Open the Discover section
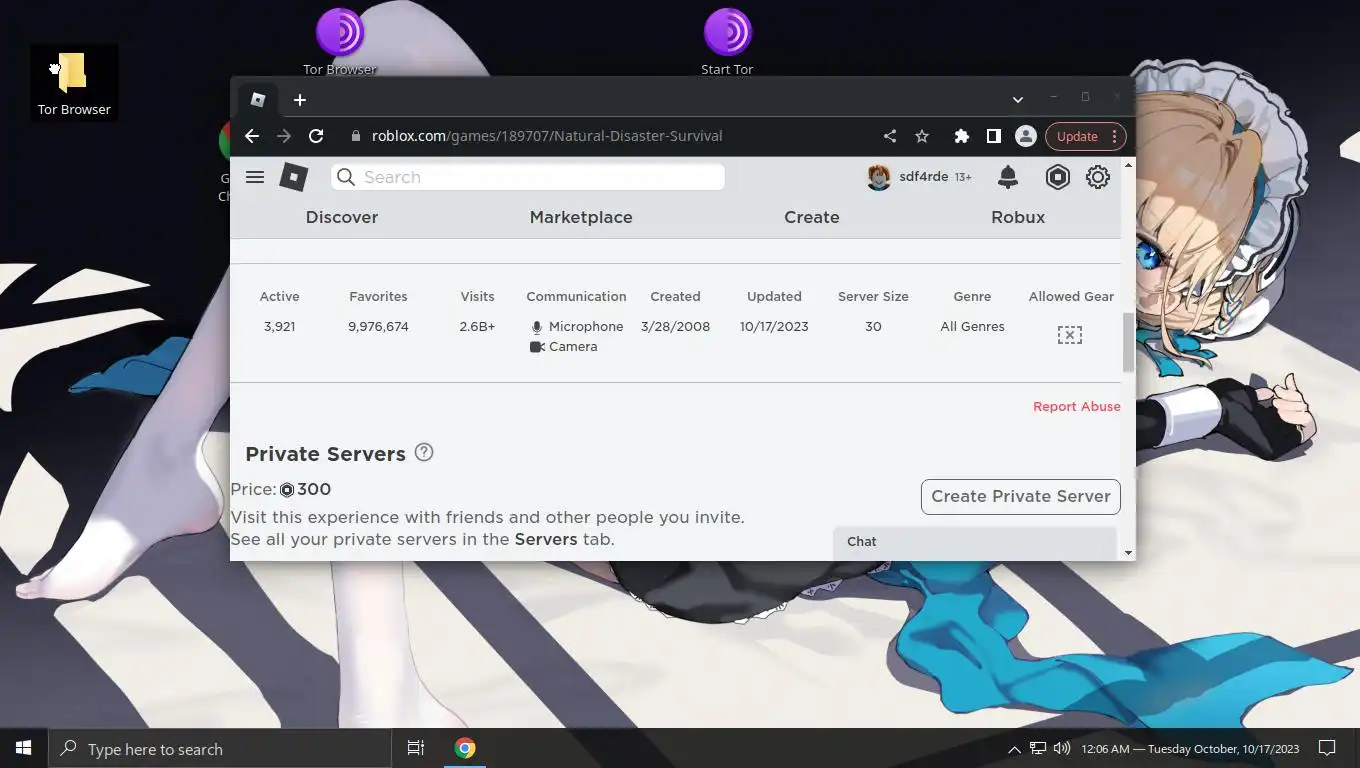 pyautogui.click(x=342, y=217)
